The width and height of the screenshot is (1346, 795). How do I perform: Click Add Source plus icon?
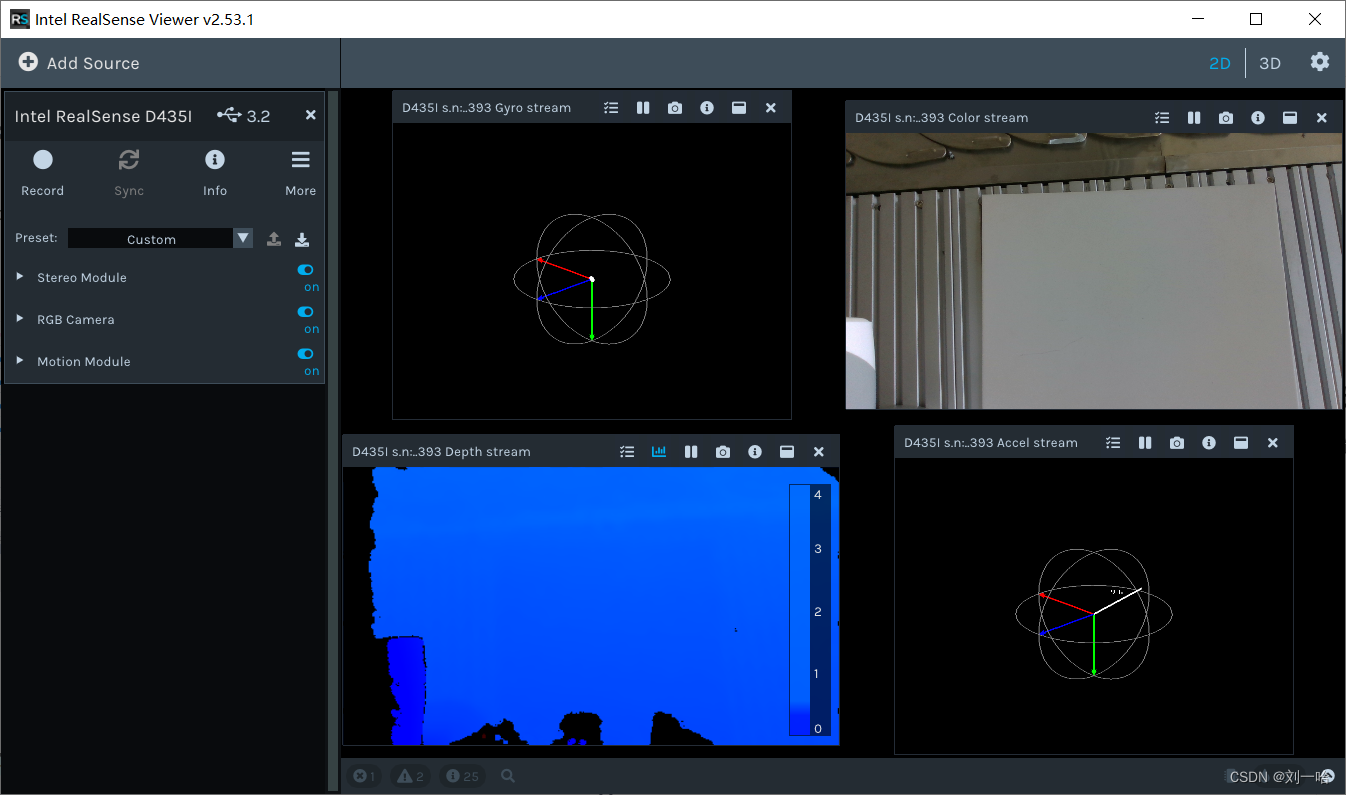pyautogui.click(x=28, y=62)
